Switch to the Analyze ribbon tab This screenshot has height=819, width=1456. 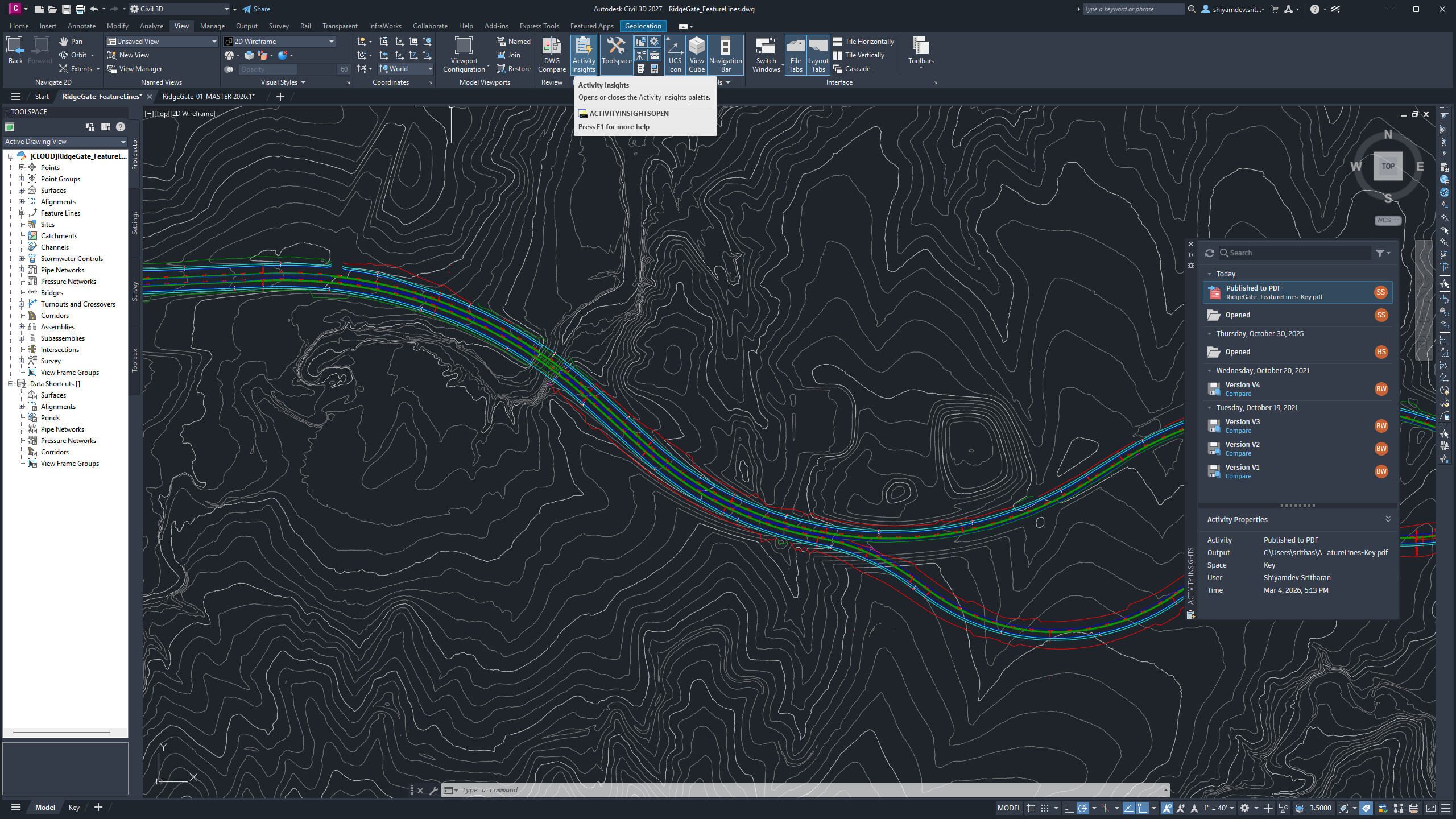pyautogui.click(x=151, y=26)
